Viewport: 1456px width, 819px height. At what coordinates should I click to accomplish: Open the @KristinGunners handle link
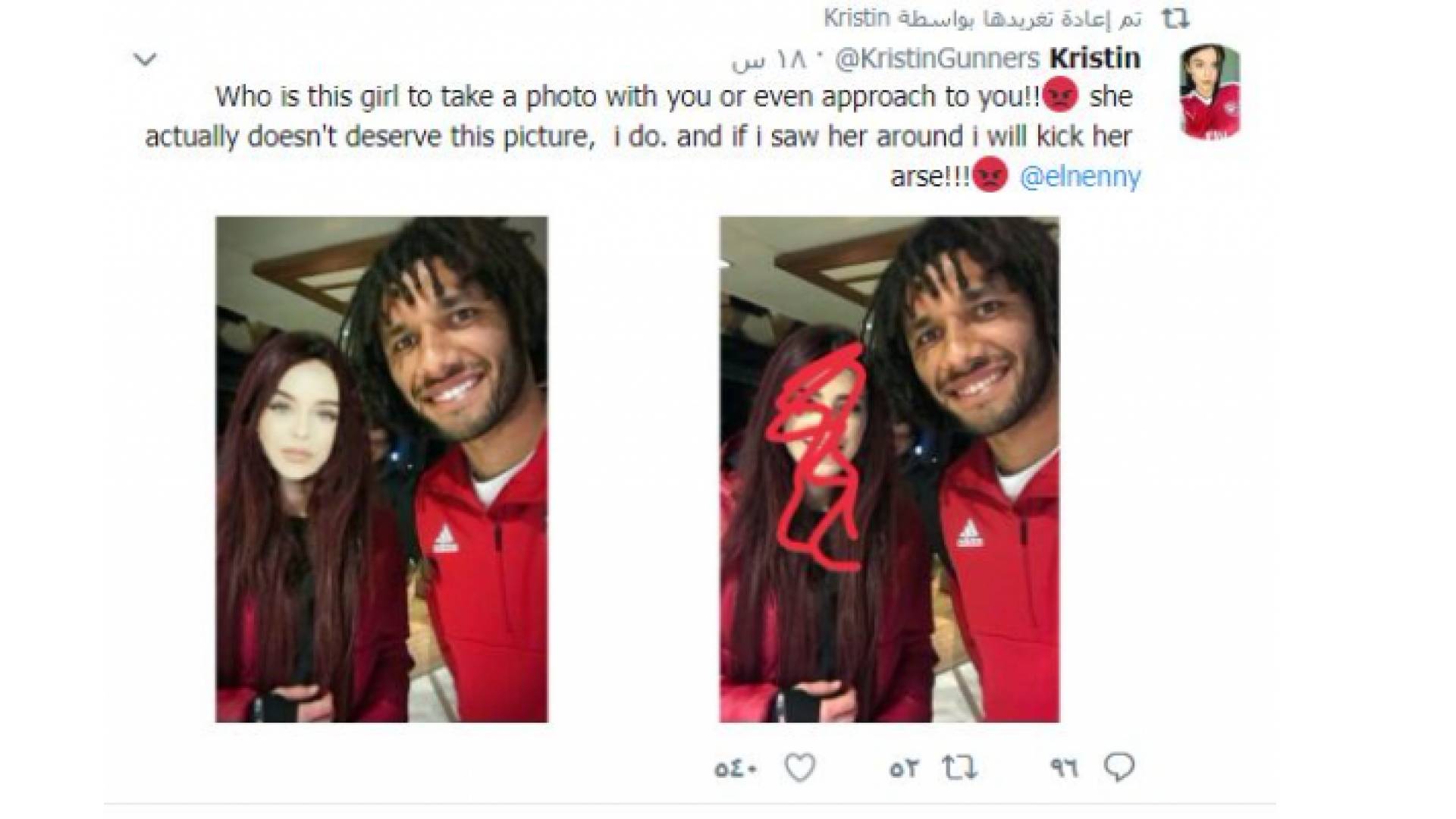(x=937, y=58)
